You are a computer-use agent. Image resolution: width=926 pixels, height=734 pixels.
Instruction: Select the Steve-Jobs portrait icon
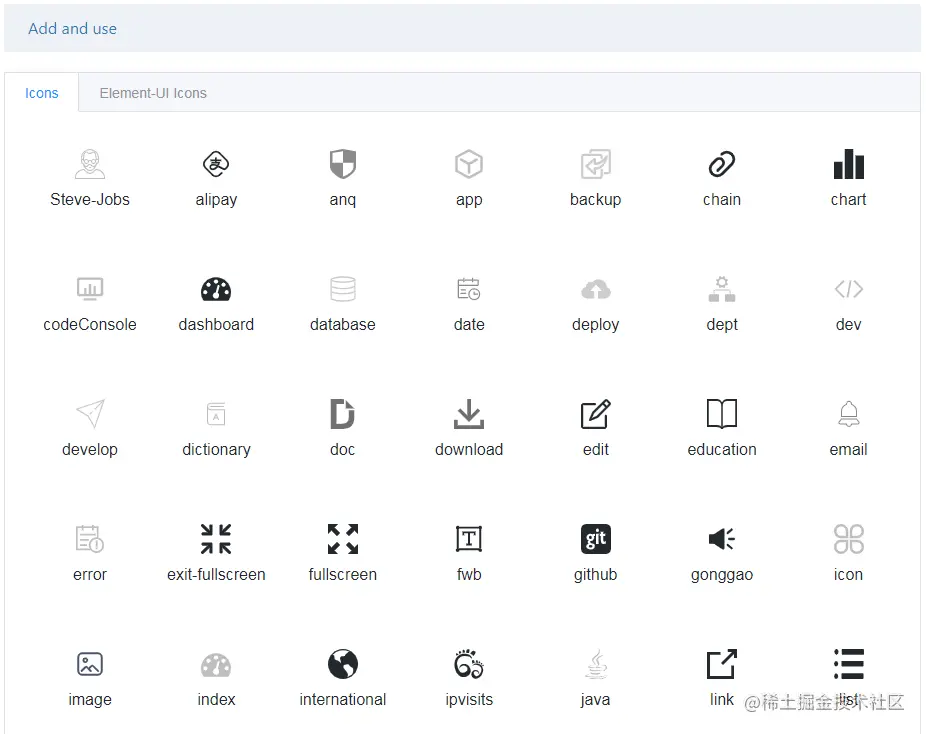90,164
